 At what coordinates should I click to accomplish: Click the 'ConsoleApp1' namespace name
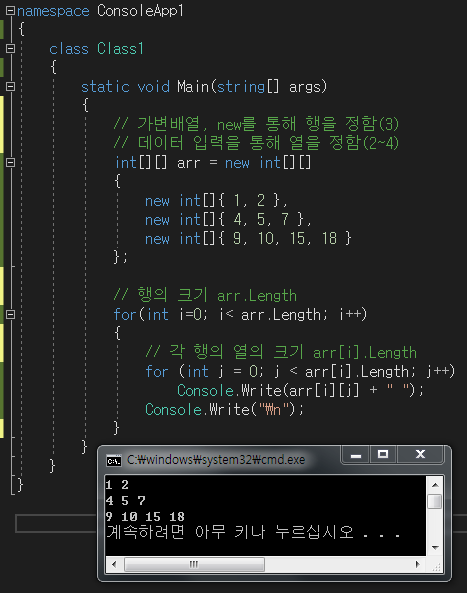[140, 11]
